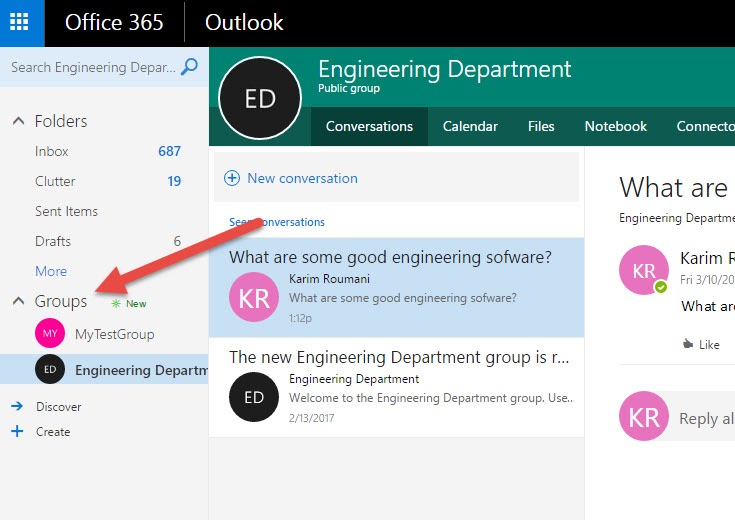Click the More folders link
The height and width of the screenshot is (520, 735).
coord(51,271)
